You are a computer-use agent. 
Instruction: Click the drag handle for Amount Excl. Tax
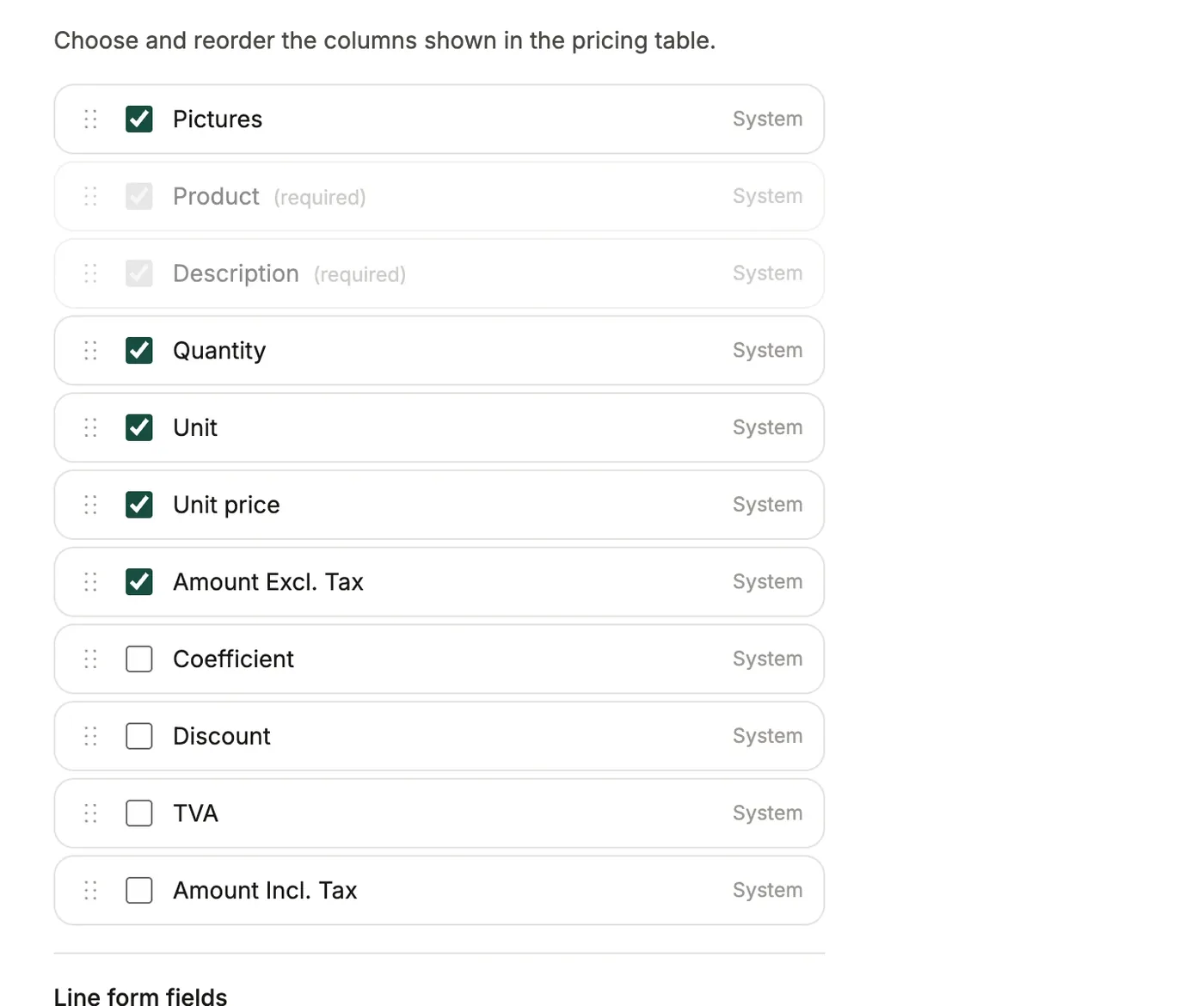coord(90,582)
